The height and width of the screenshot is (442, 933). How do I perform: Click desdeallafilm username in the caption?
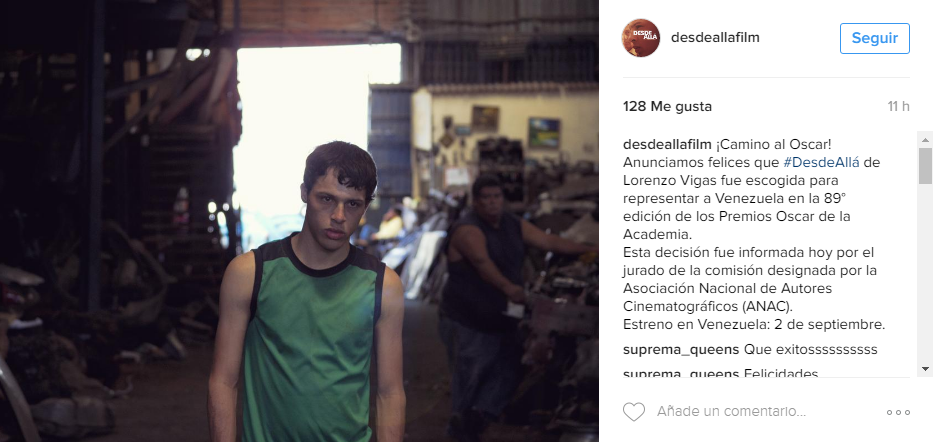pyautogui.click(x=667, y=145)
